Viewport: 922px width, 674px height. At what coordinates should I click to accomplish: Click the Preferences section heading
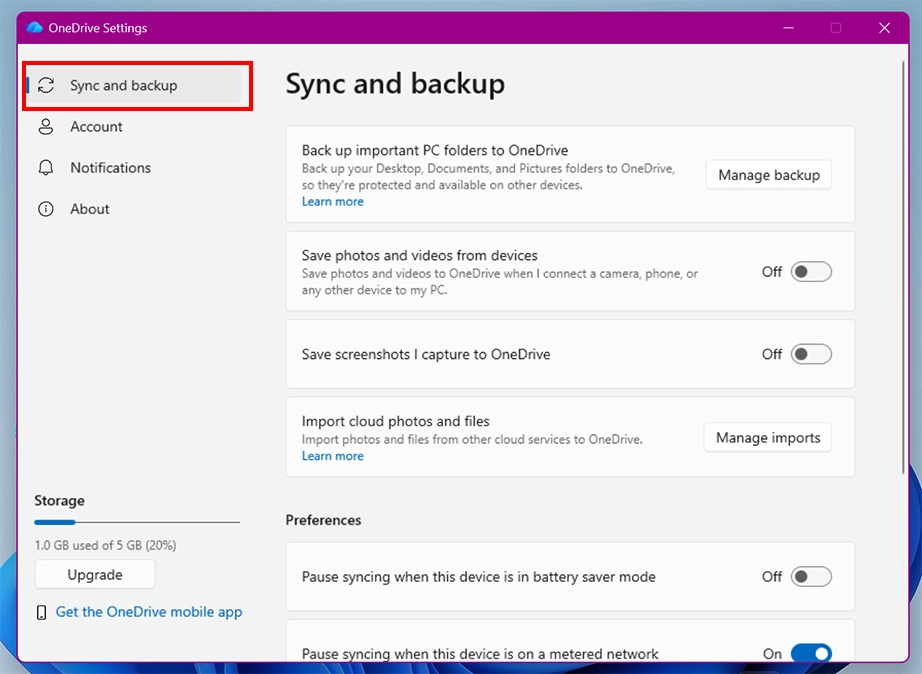click(323, 520)
